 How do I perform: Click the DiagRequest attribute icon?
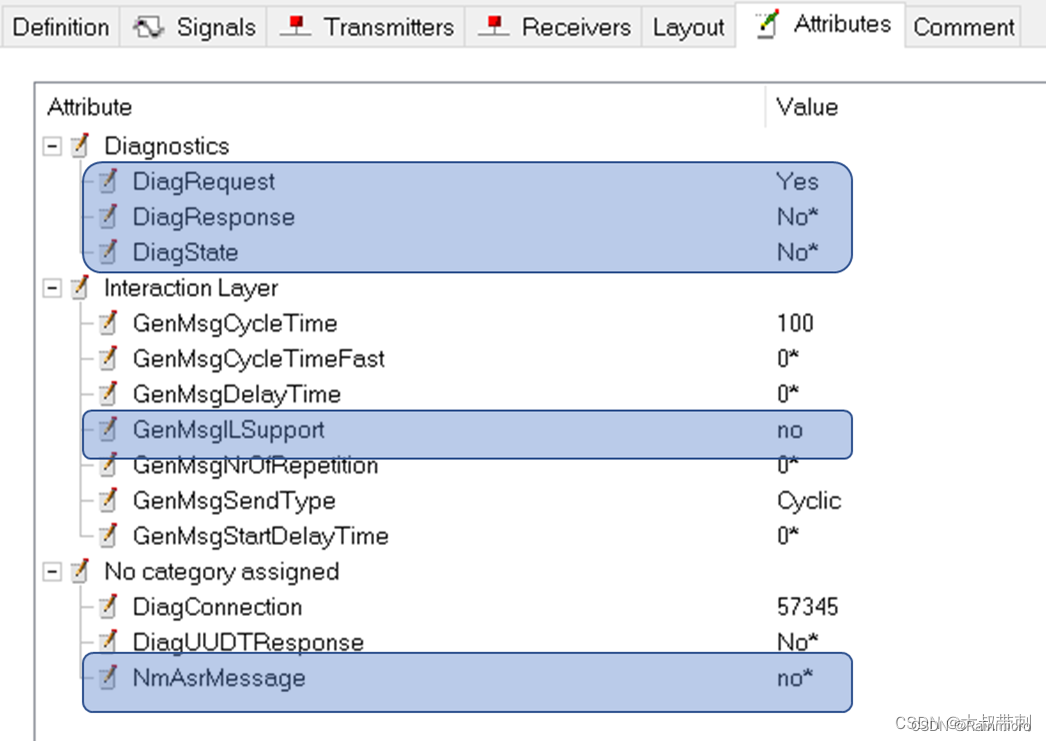click(108, 181)
